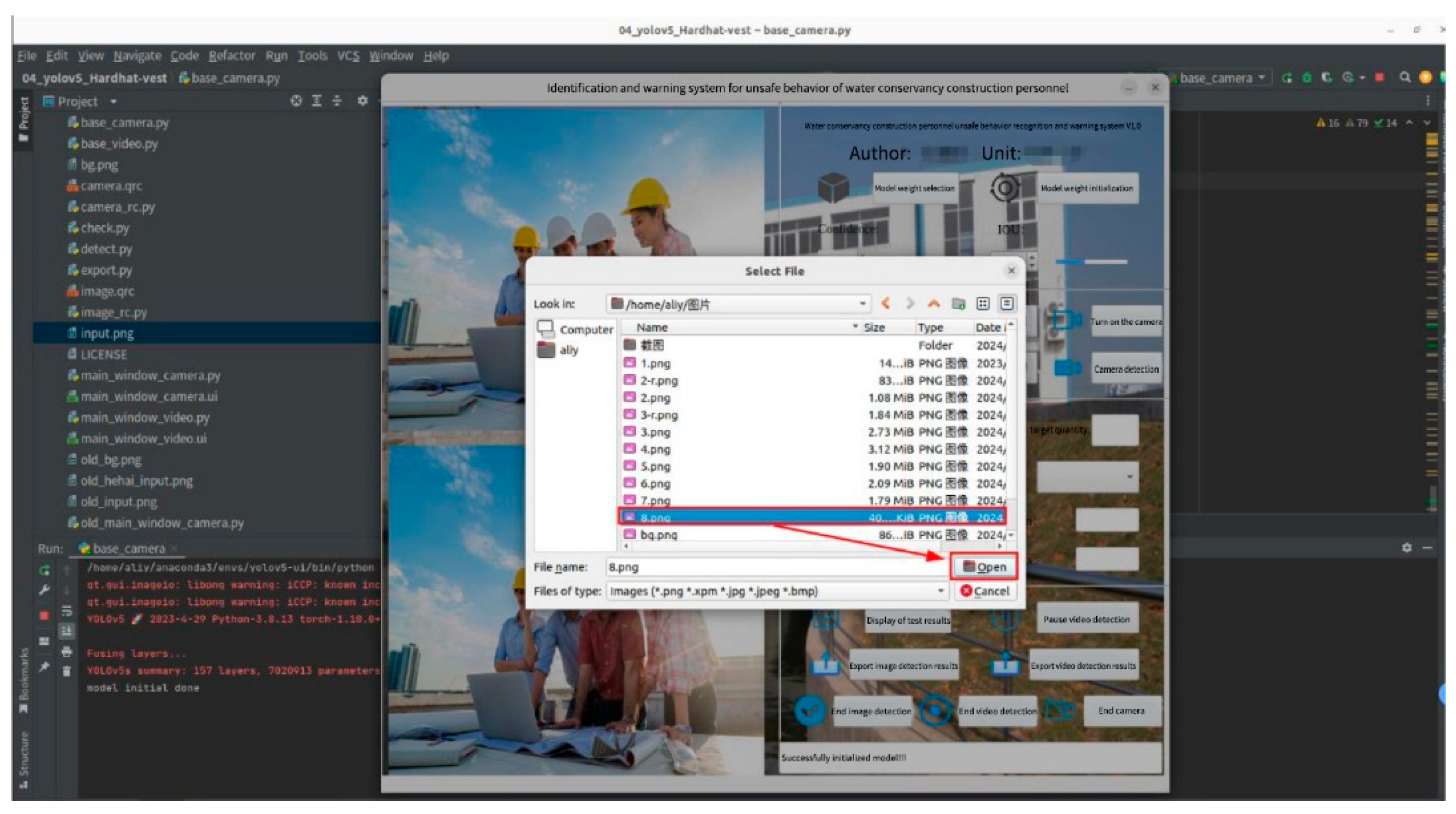
Task: Open the Refactor menu
Action: [232, 56]
